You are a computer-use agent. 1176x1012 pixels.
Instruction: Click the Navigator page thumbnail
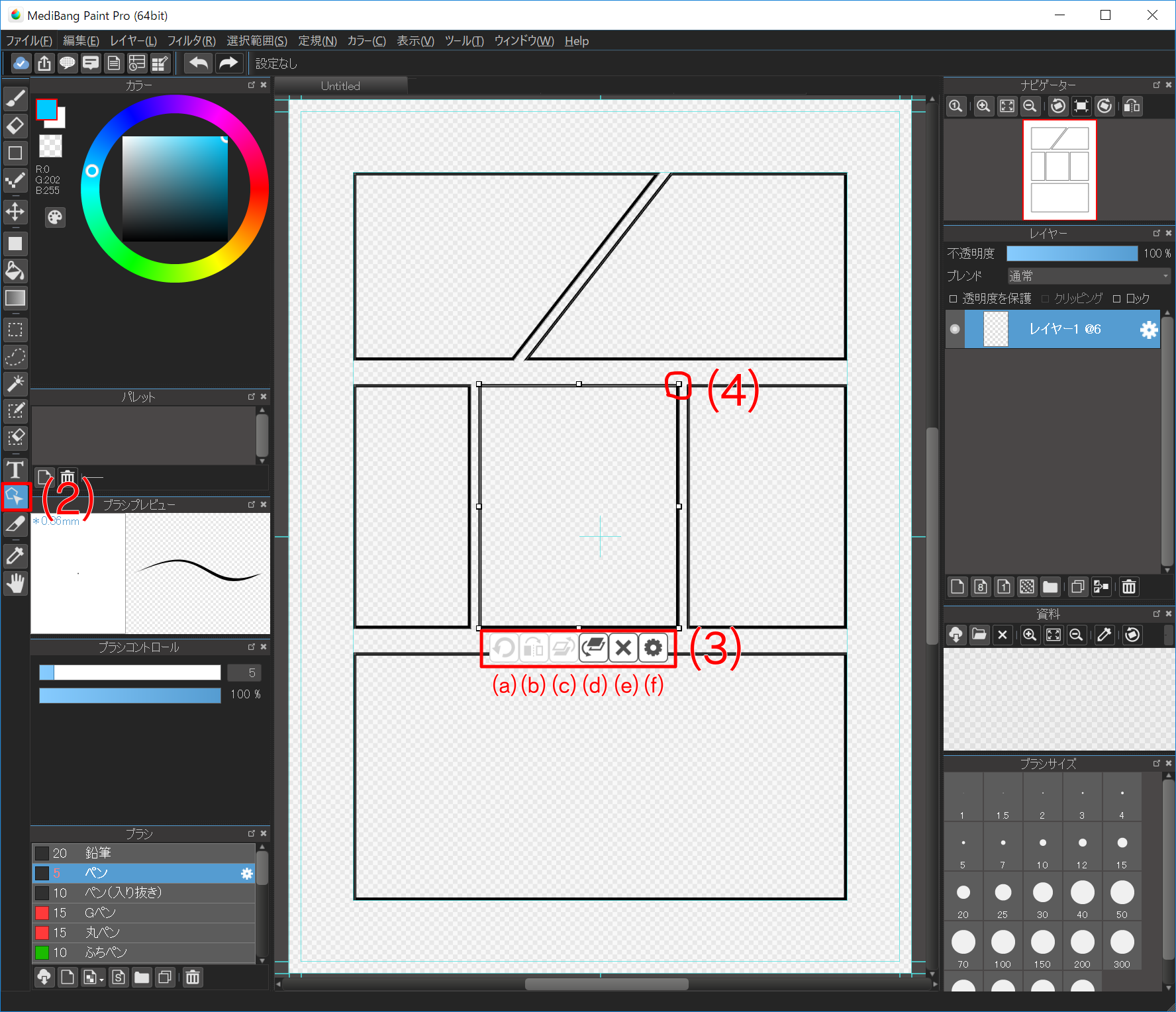1059,170
